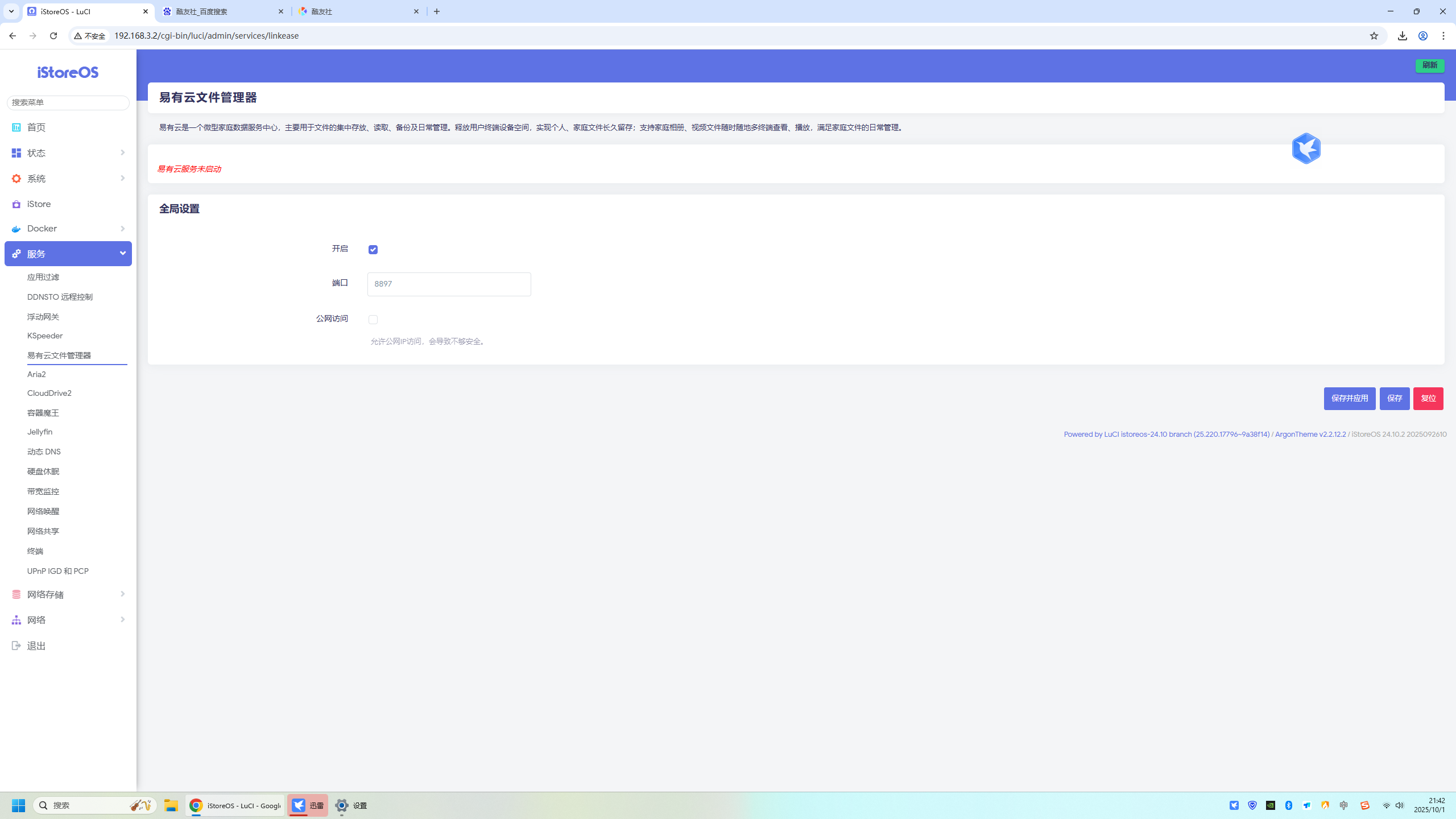This screenshot has height=819, width=1456.
Task: Click the red 复位 reset button
Action: (1428, 398)
